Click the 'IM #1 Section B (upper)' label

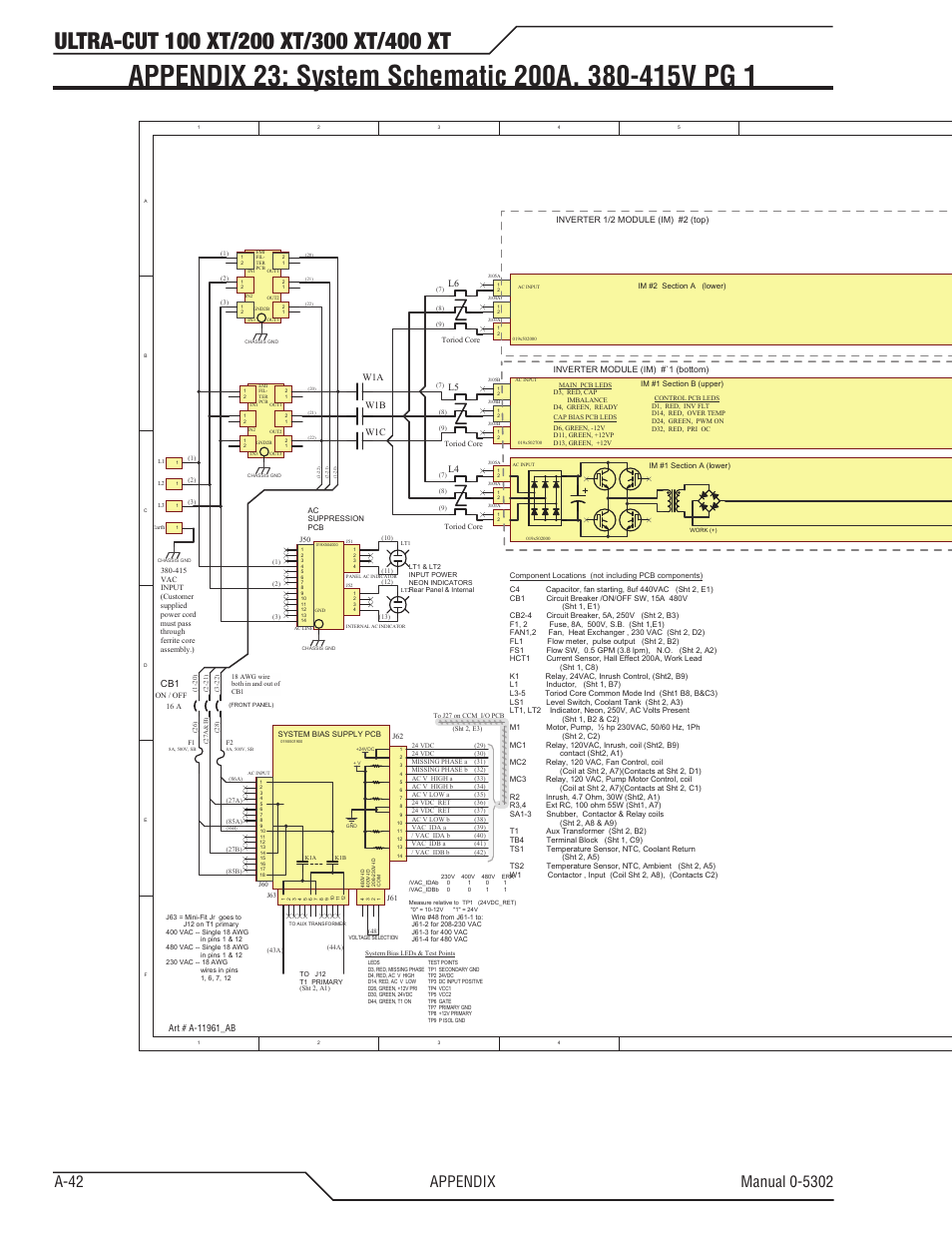click(x=682, y=384)
